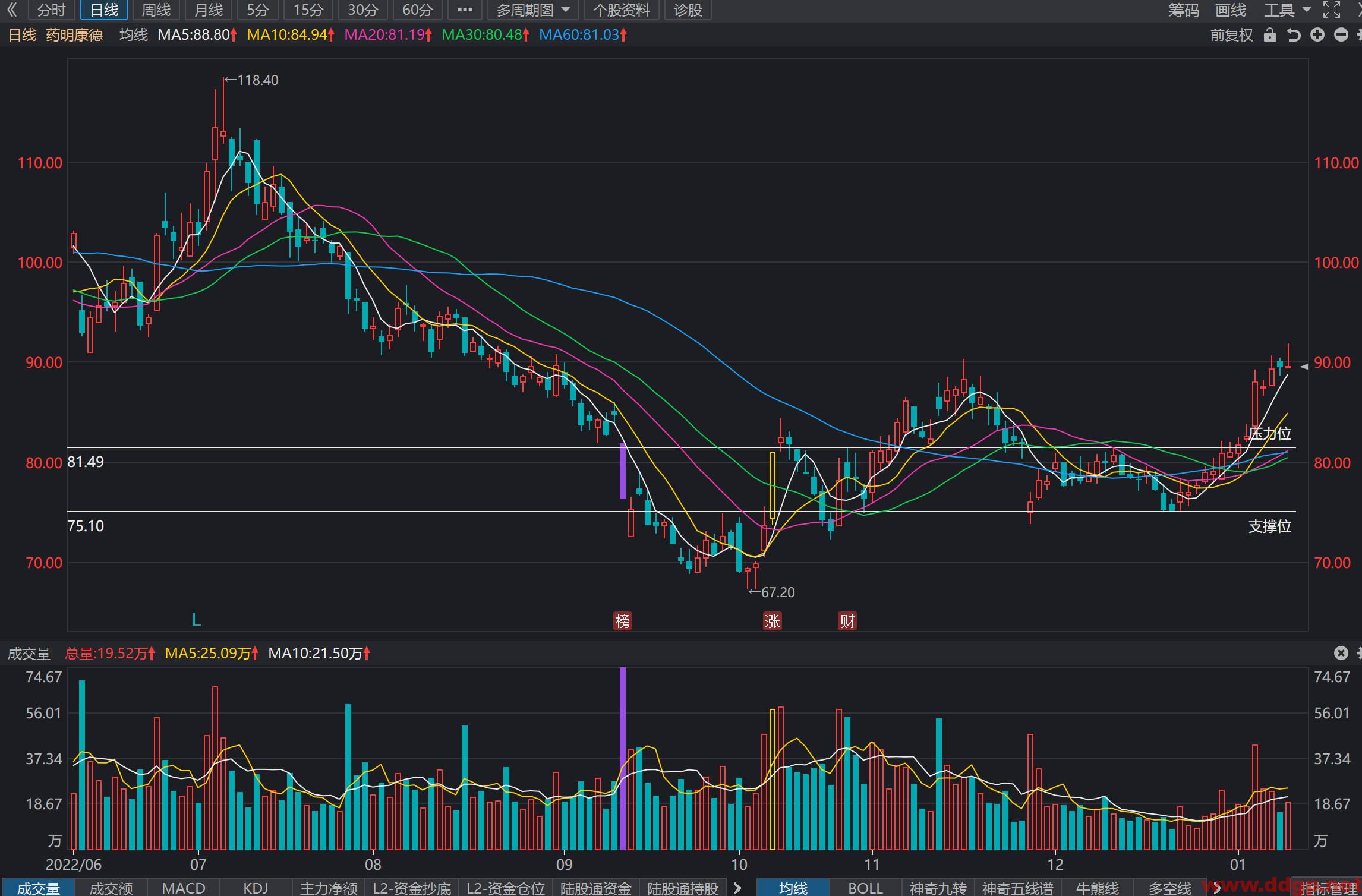This screenshot has height=896, width=1362.
Task: Show more sub-indicator tabs via chevron after 陆股通持股
Action: [x=737, y=888]
